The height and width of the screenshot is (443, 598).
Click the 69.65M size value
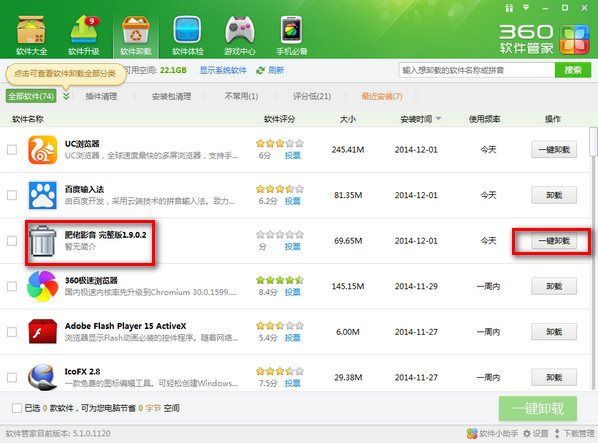tap(348, 241)
